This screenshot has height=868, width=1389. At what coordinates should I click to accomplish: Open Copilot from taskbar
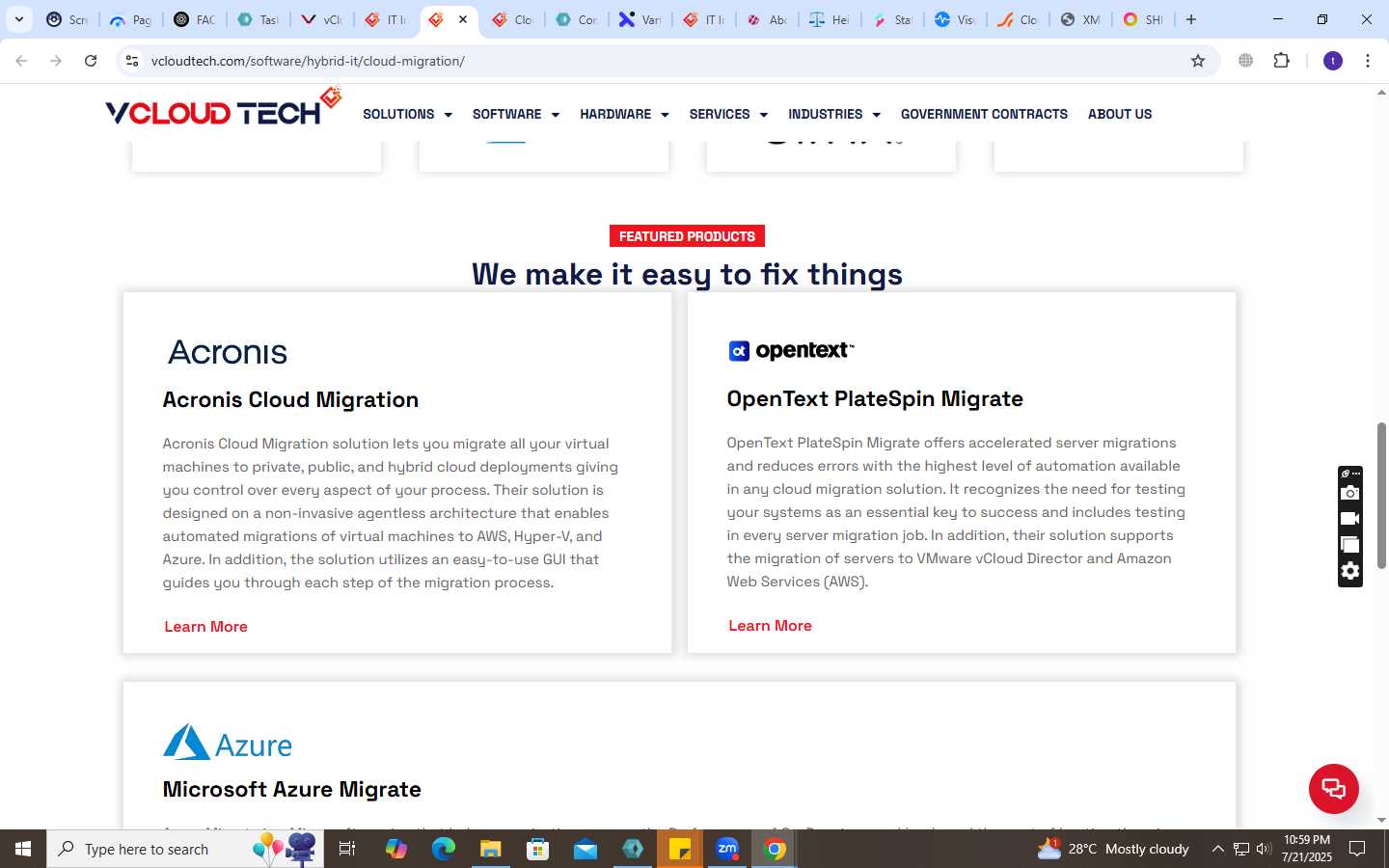point(395,849)
